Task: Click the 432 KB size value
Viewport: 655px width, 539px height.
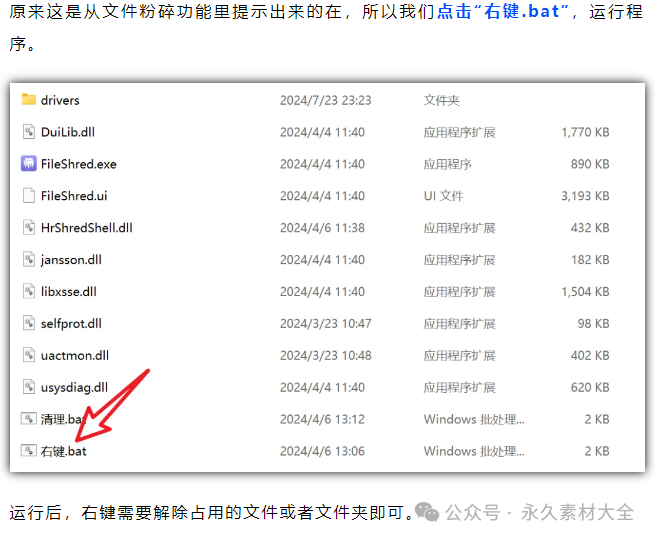Action: (x=590, y=228)
